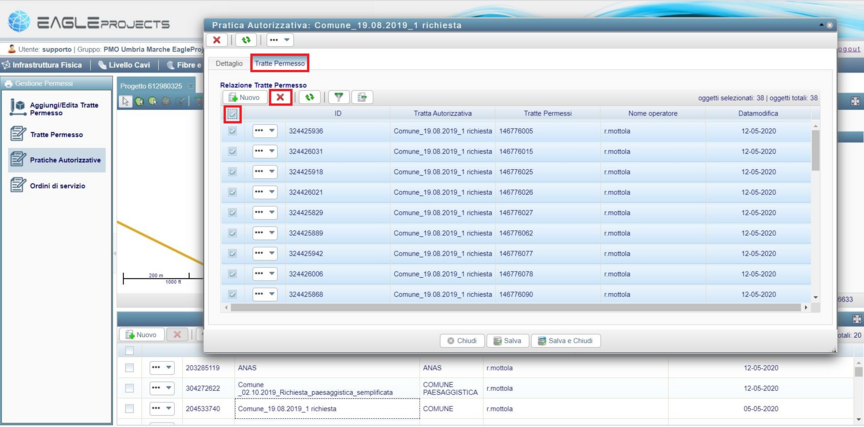Toggle the select-all checkbox in table header
This screenshot has height=427, width=864.
click(x=232, y=114)
